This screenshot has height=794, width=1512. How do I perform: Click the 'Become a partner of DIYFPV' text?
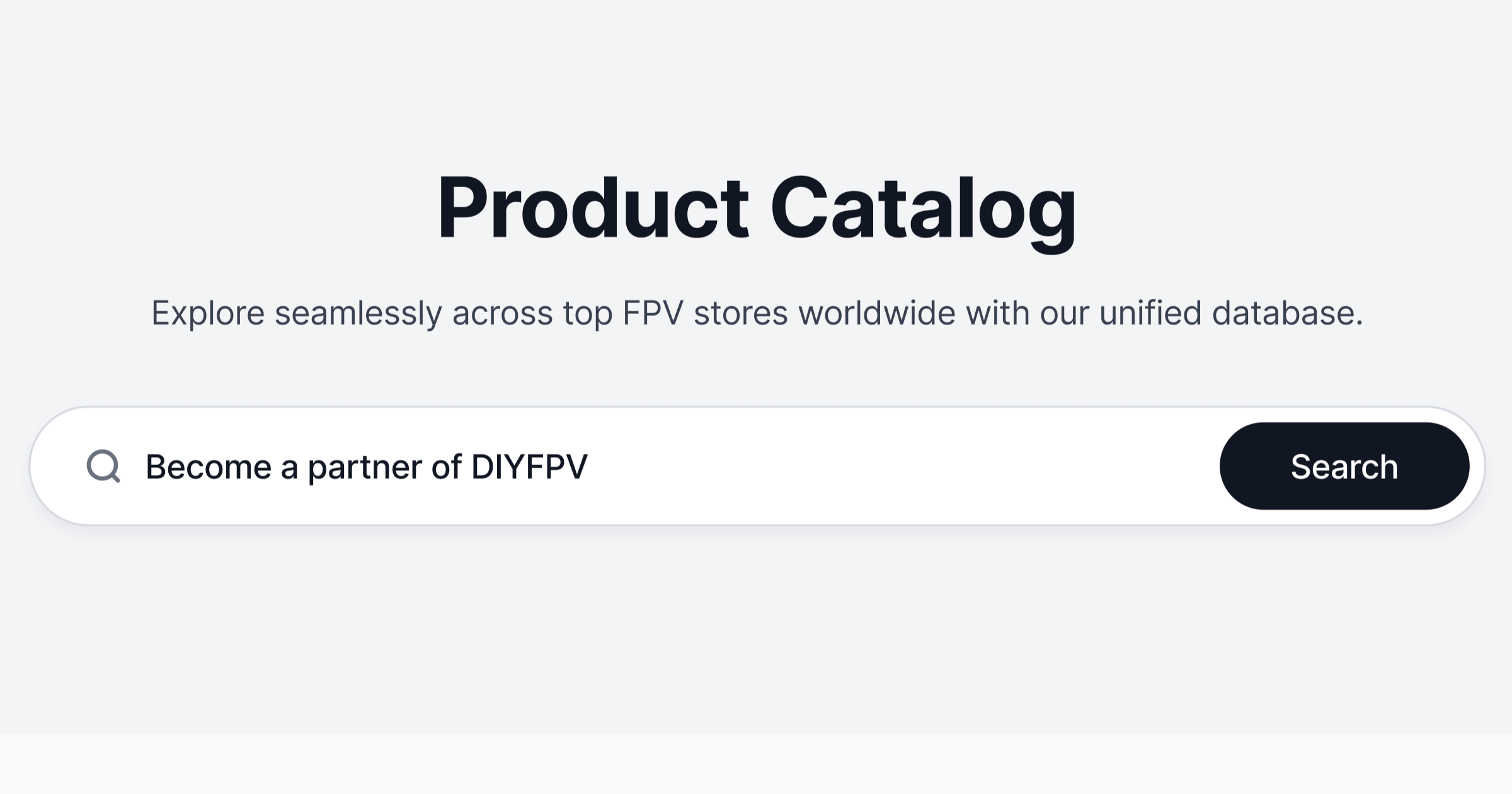pos(367,466)
